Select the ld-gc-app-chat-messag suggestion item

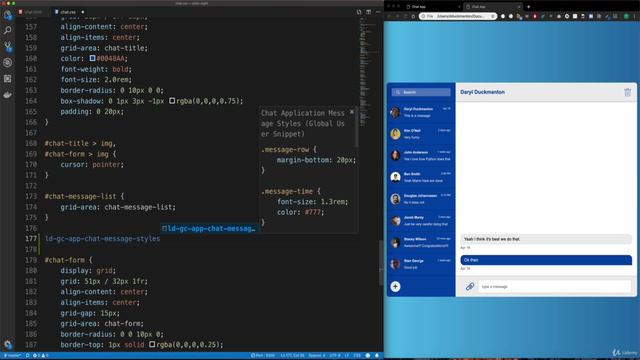coord(209,229)
